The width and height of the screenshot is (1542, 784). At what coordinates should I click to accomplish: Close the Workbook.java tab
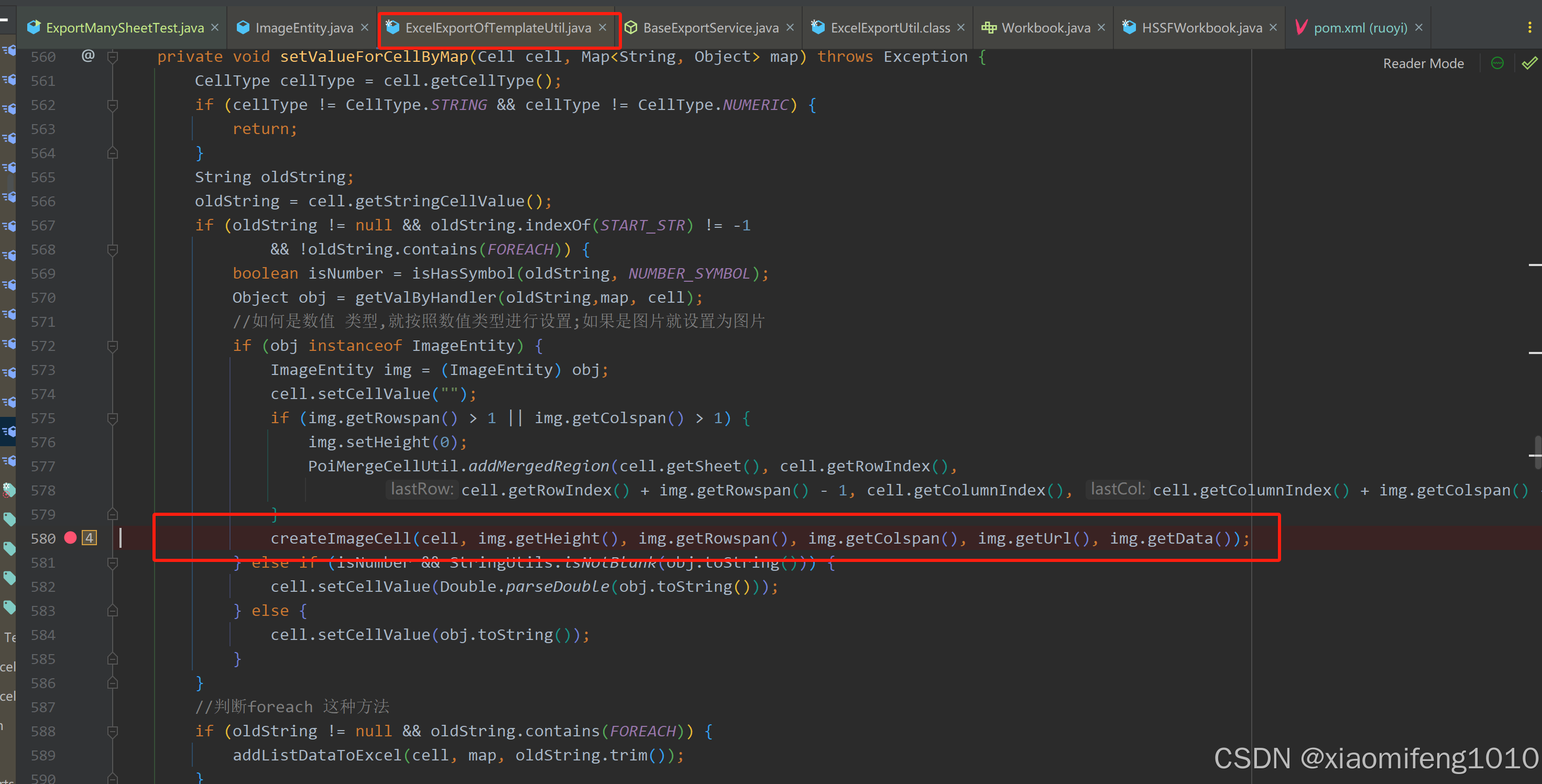click(x=1101, y=28)
